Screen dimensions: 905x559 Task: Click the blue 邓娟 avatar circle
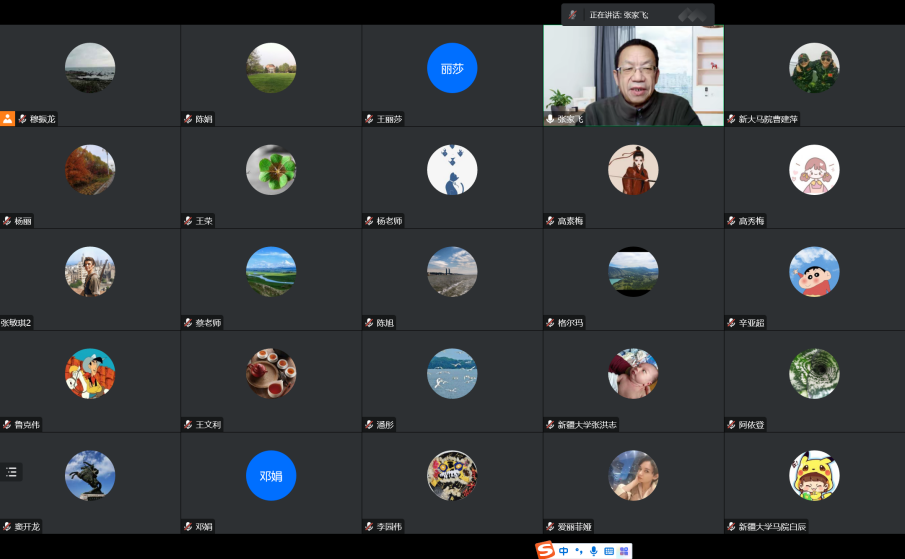(271, 475)
